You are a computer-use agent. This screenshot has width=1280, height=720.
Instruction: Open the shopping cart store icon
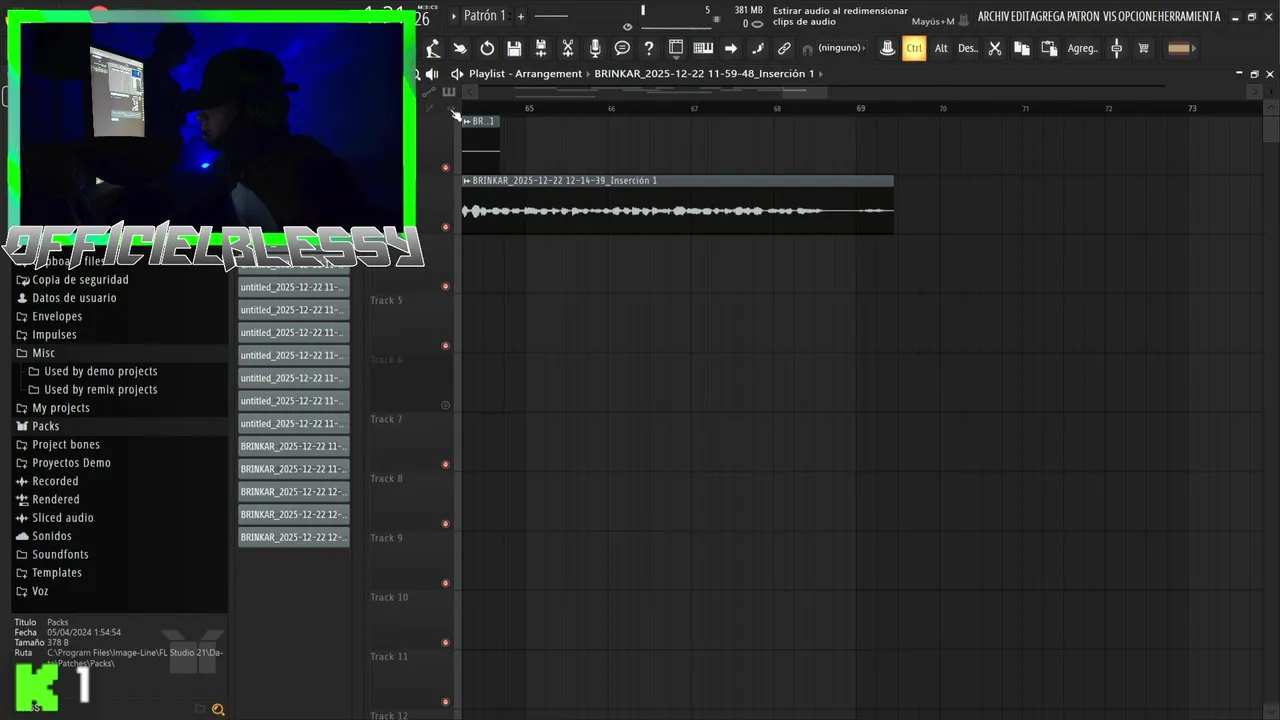pyautogui.click(x=1144, y=48)
